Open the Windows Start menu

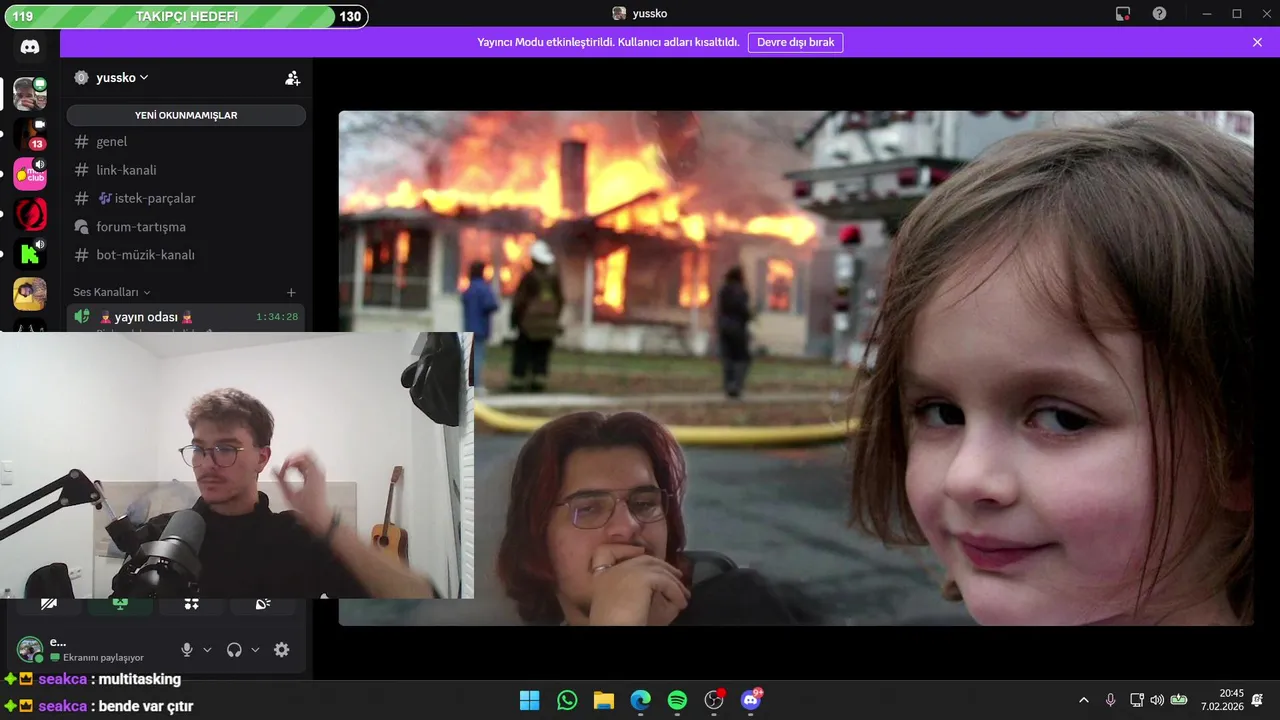click(x=529, y=700)
